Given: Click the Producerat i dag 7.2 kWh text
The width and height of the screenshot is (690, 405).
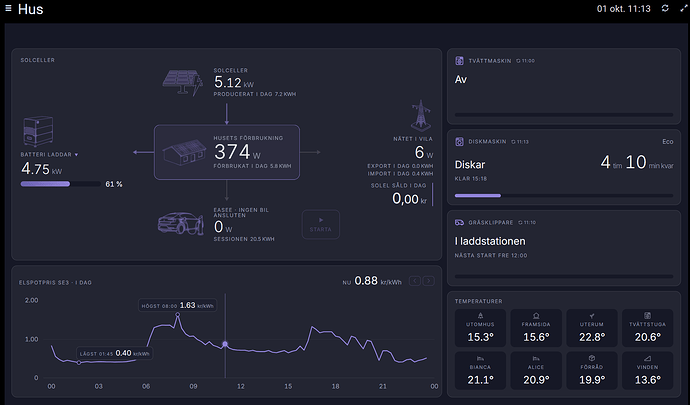Looking at the screenshot, I should click(x=255, y=94).
